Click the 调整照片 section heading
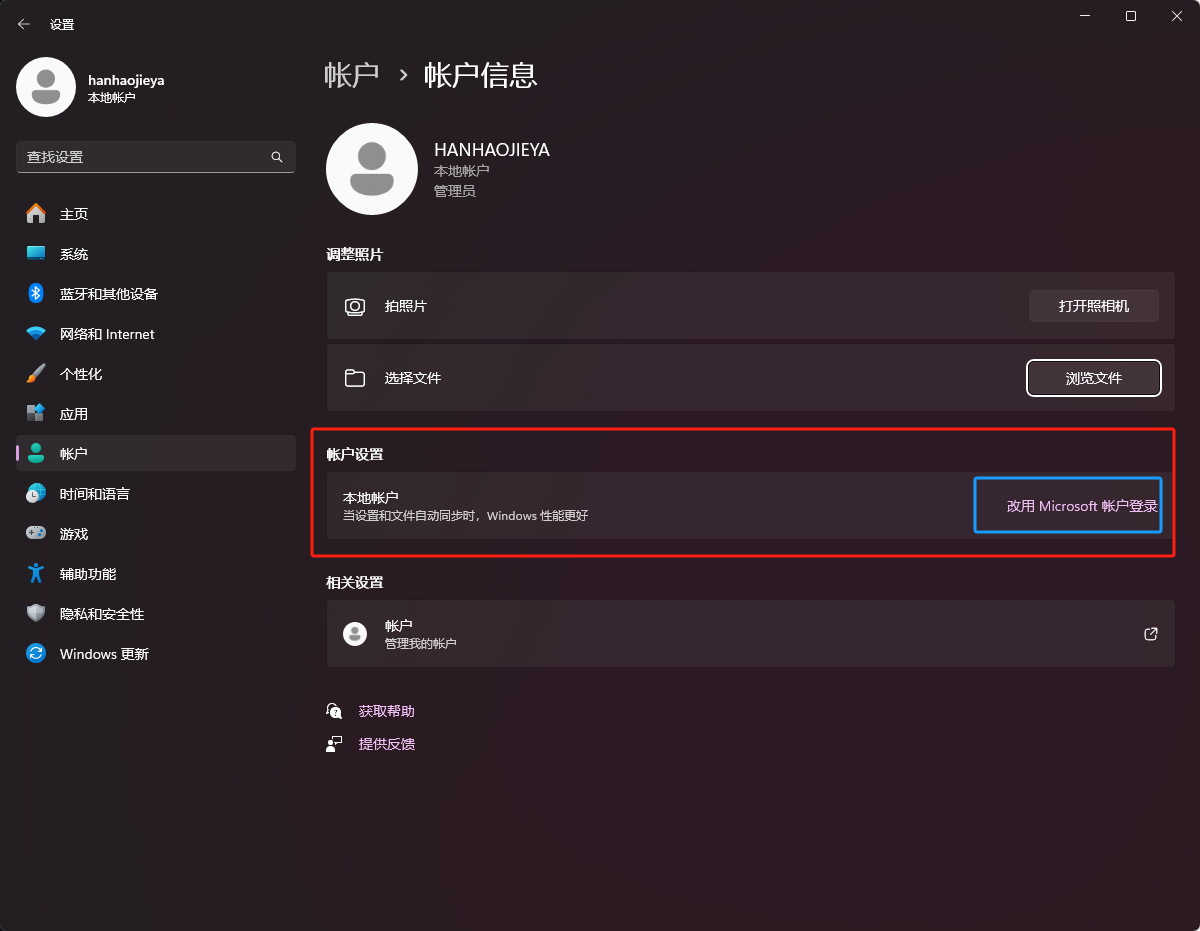The image size is (1200, 931). coord(355,255)
